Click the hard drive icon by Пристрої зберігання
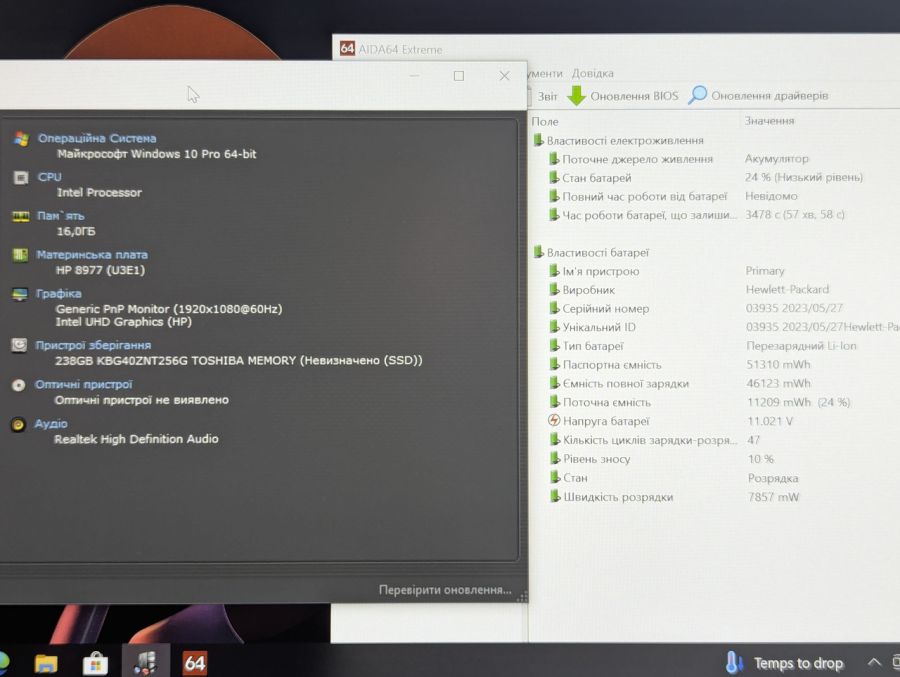This screenshot has width=900, height=677. point(19,345)
